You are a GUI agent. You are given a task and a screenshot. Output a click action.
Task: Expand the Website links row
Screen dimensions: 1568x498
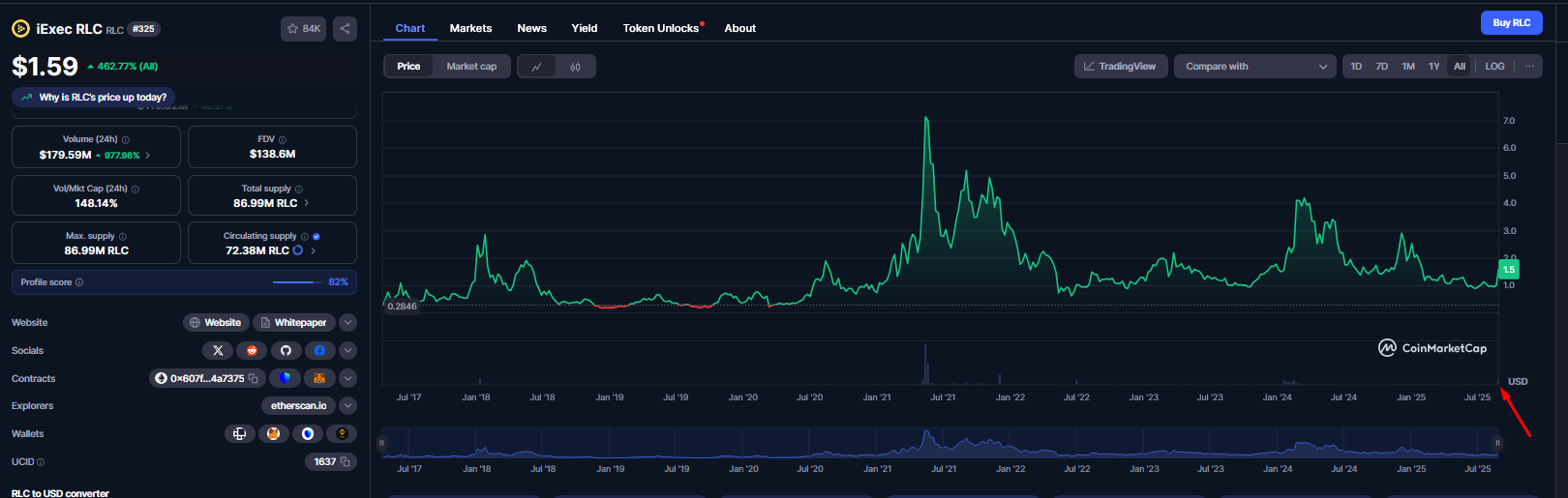[x=348, y=322]
